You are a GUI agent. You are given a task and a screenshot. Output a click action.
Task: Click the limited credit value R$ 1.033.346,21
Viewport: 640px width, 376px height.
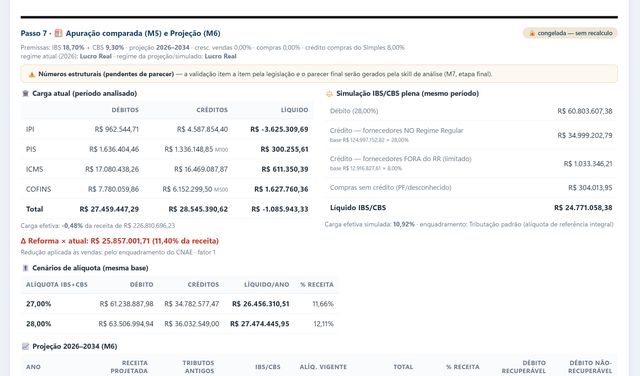588,164
